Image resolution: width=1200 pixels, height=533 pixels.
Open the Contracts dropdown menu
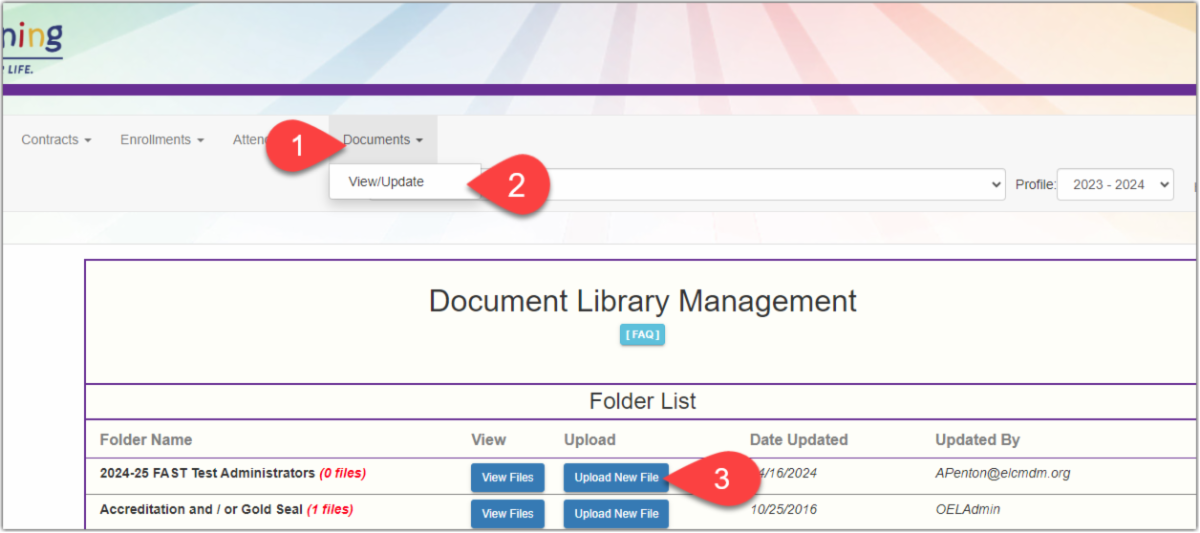56,140
